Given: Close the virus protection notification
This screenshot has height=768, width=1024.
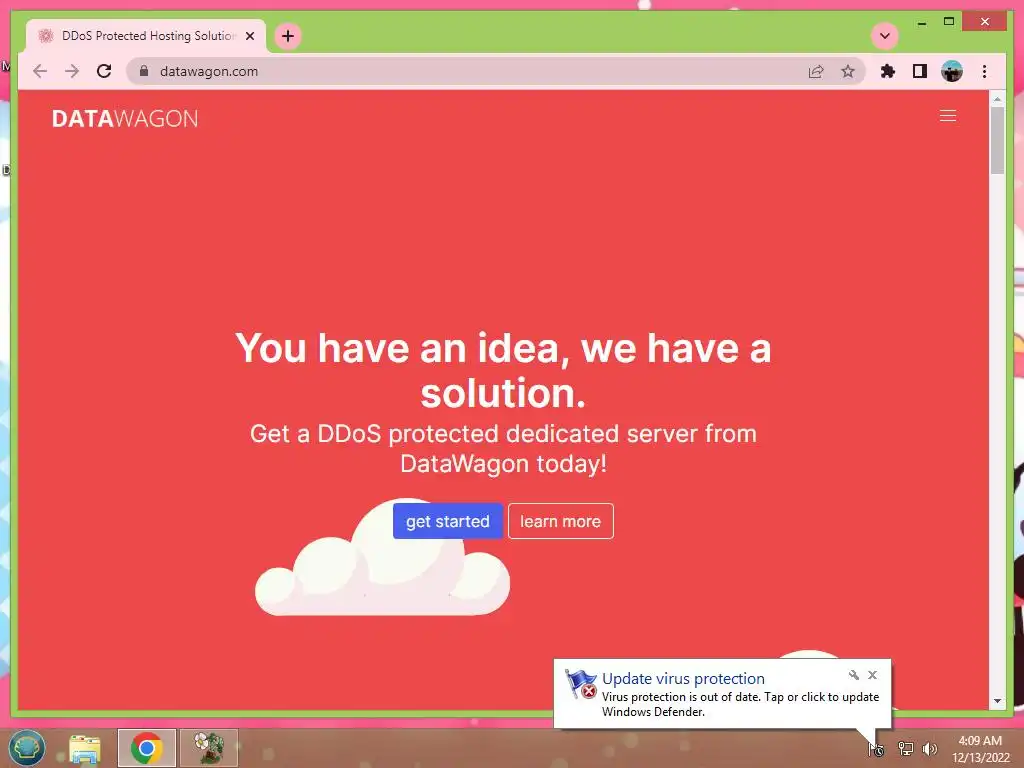Looking at the screenshot, I should [872, 675].
